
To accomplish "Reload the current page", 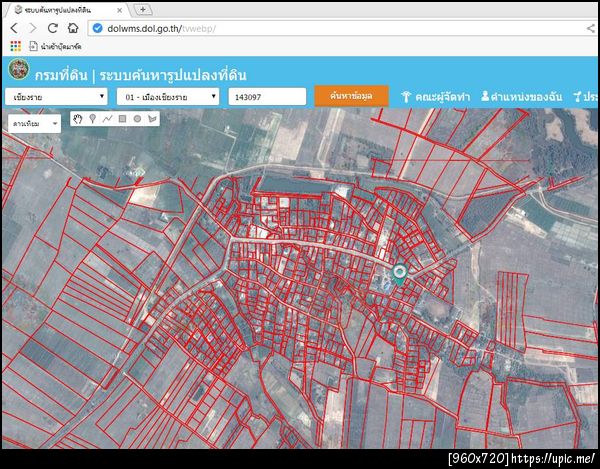I will pos(52,28).
